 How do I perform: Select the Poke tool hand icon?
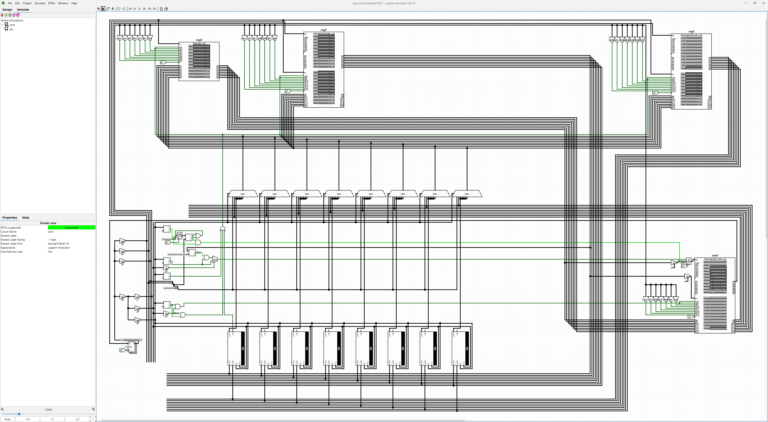click(98, 8)
